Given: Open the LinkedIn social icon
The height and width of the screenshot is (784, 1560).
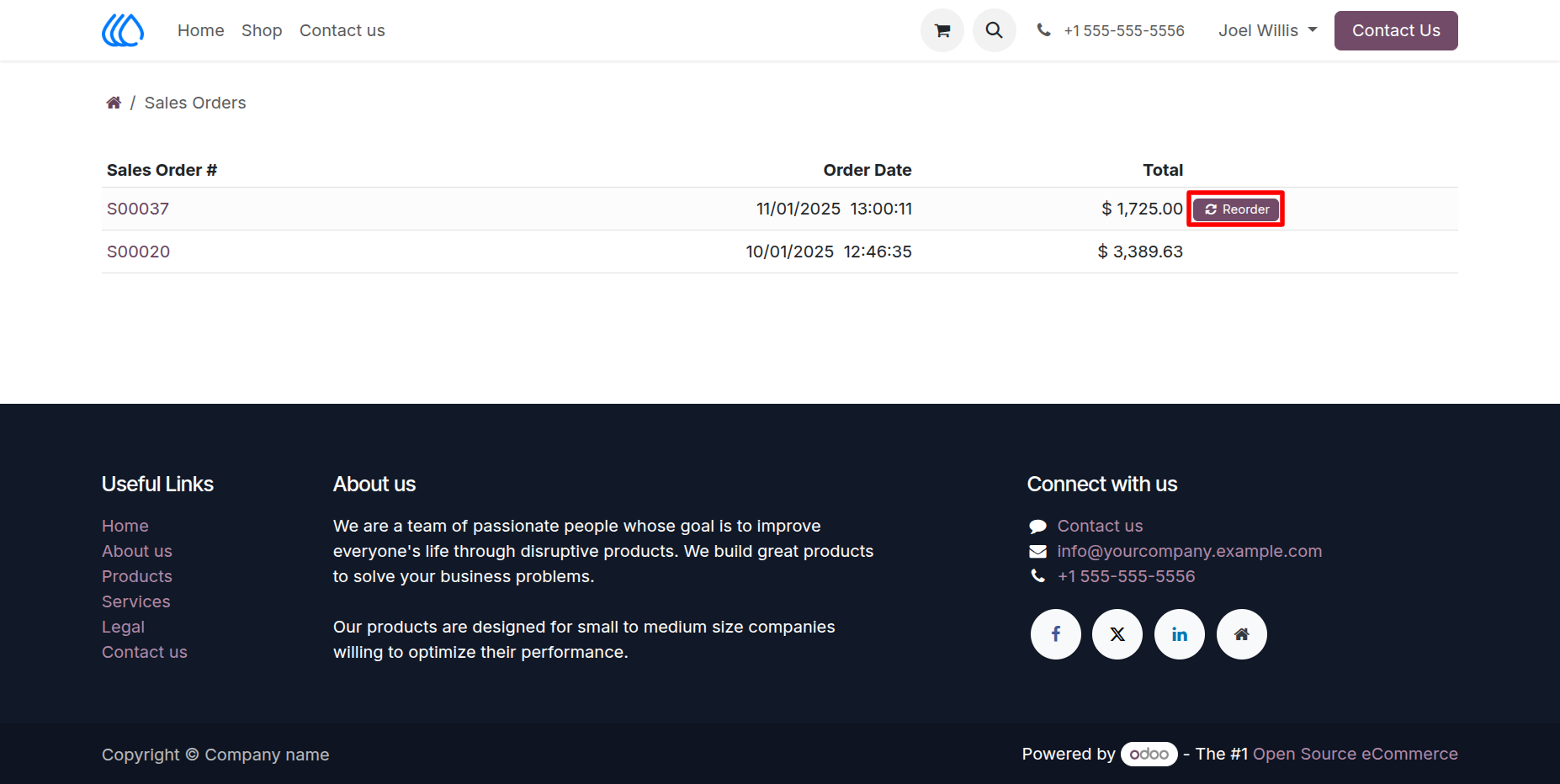Looking at the screenshot, I should click(1180, 634).
